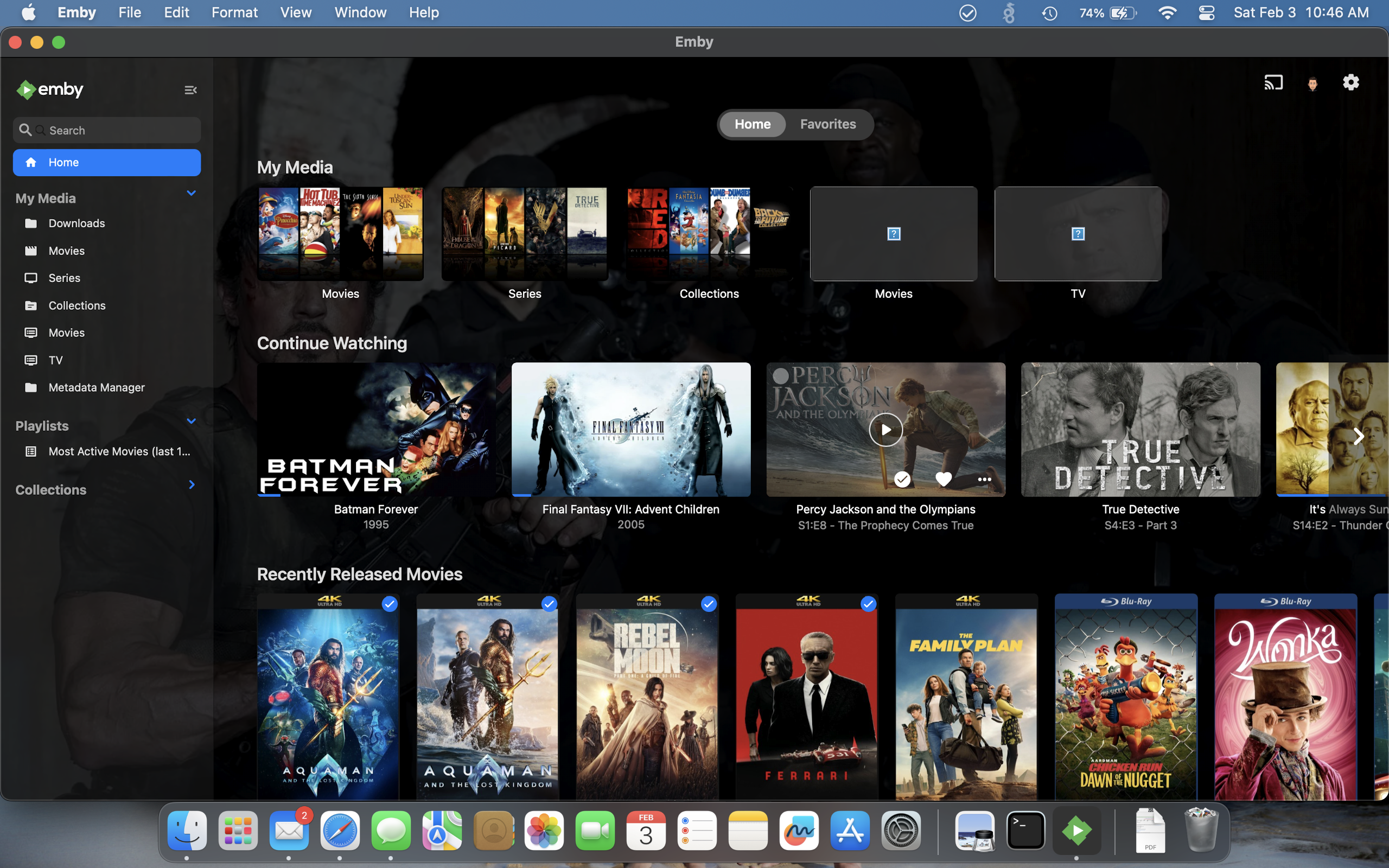Play Percy Jackson with the play button

coord(885,430)
